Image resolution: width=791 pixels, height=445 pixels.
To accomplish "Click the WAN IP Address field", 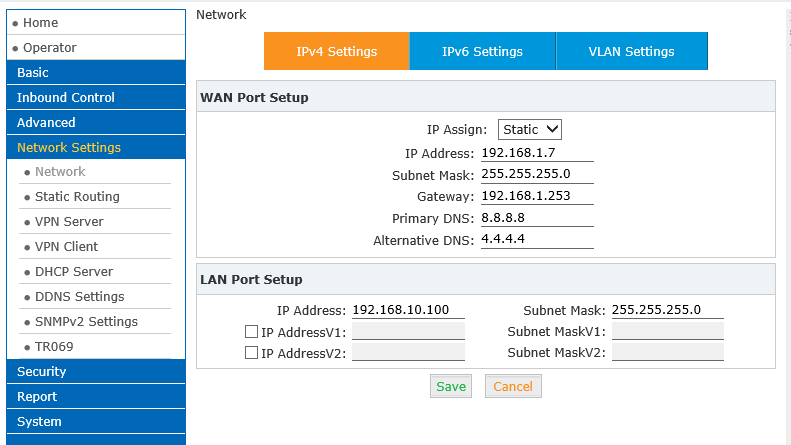I will 537,153.
